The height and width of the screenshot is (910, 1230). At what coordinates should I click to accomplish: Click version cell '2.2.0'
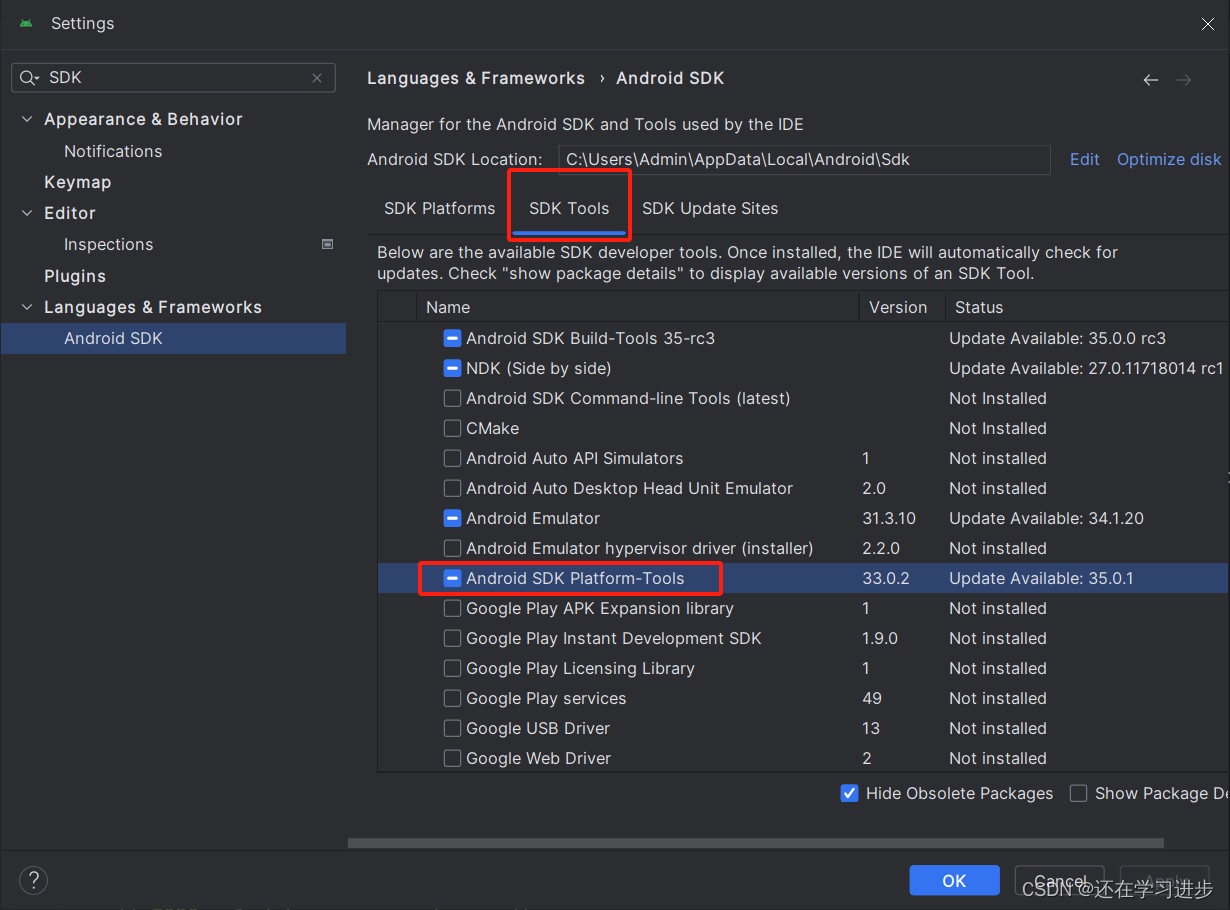pyautogui.click(x=881, y=548)
